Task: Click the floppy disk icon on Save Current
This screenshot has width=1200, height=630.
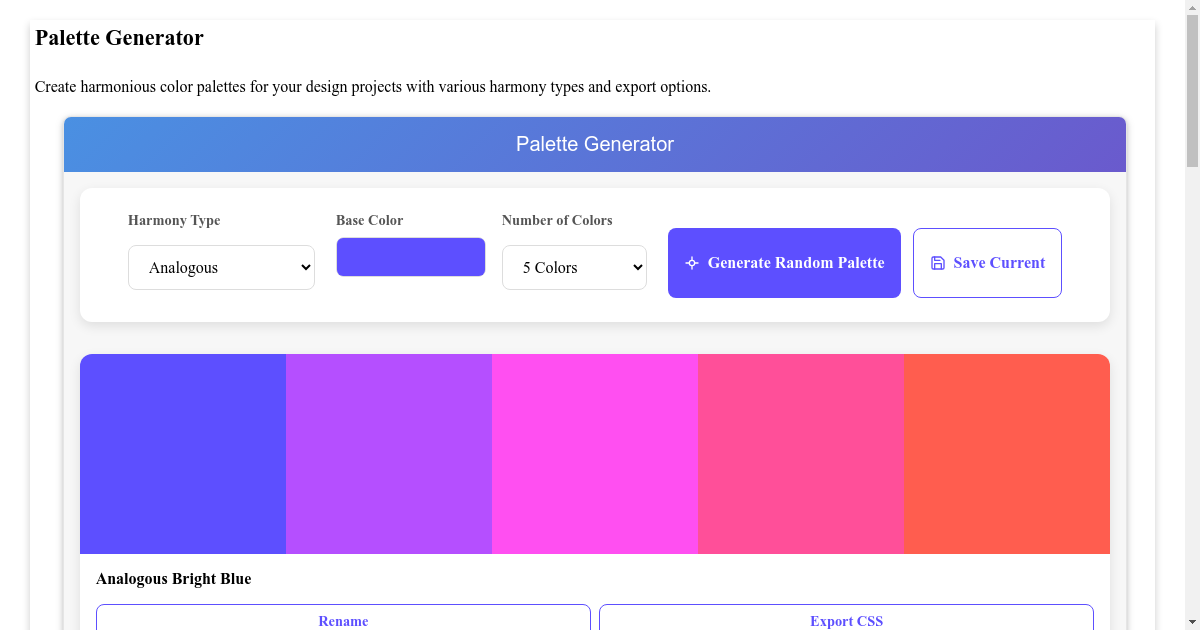Action: 938,262
